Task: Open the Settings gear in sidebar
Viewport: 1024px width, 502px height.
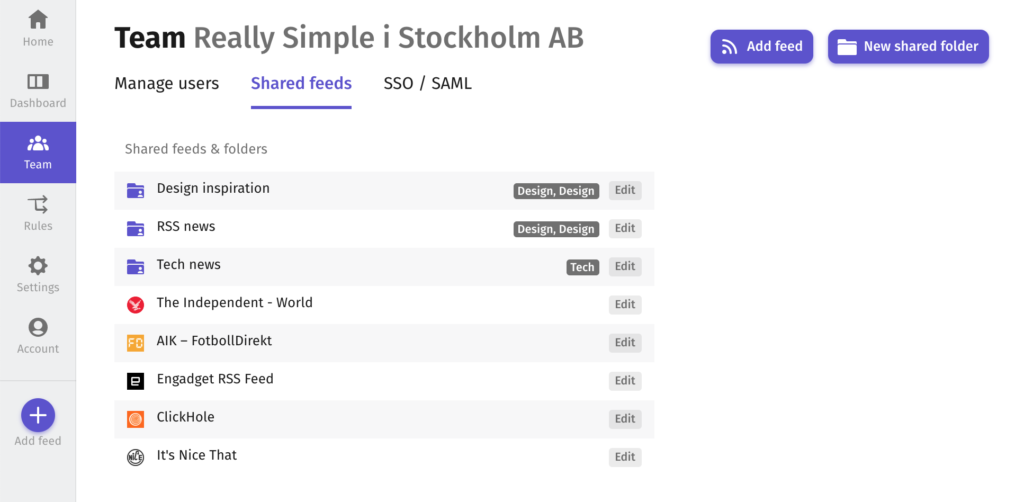Action: pyautogui.click(x=38, y=266)
